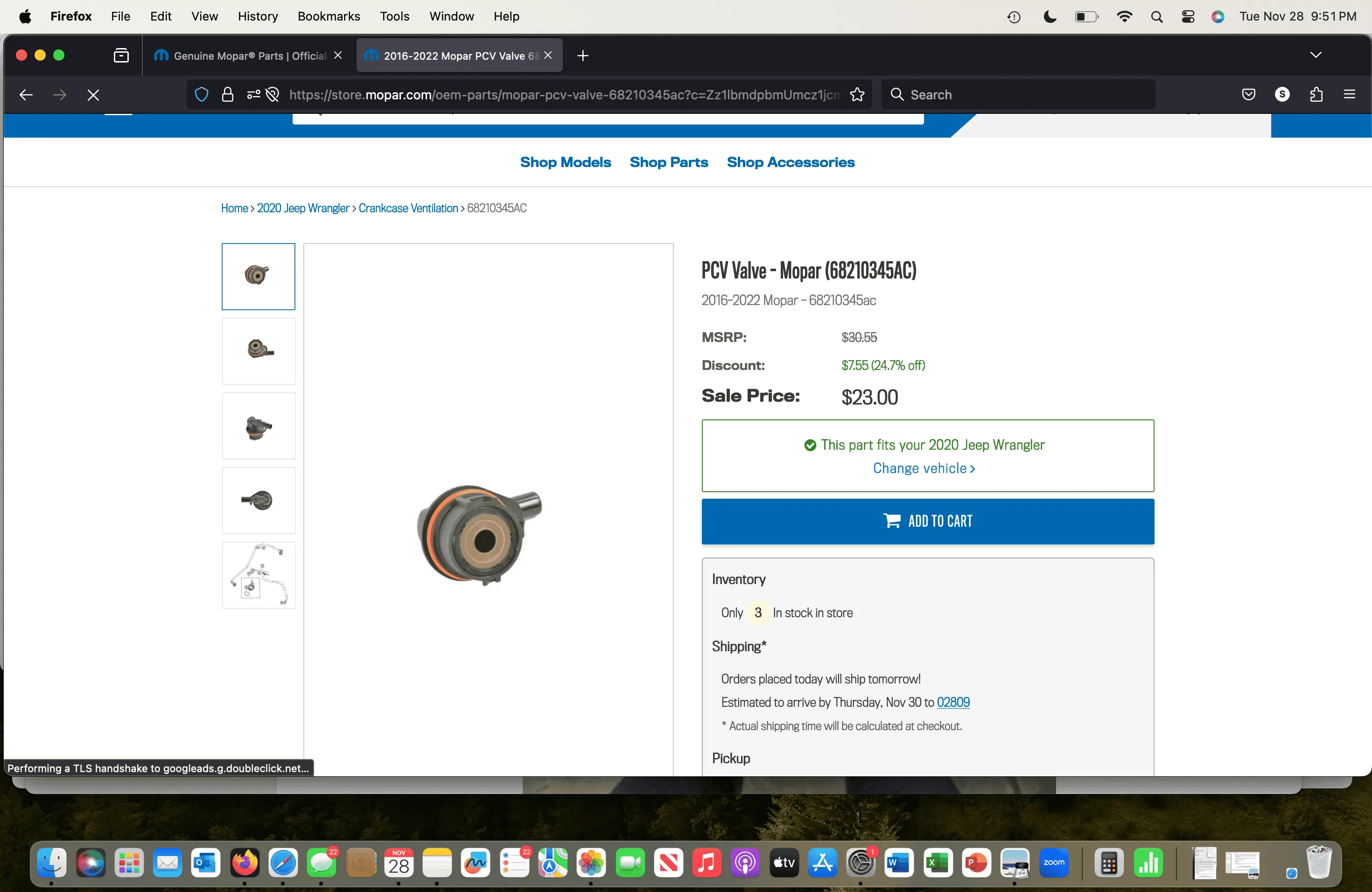Click the Wi-Fi status icon
The image size is (1372, 892).
click(1124, 17)
